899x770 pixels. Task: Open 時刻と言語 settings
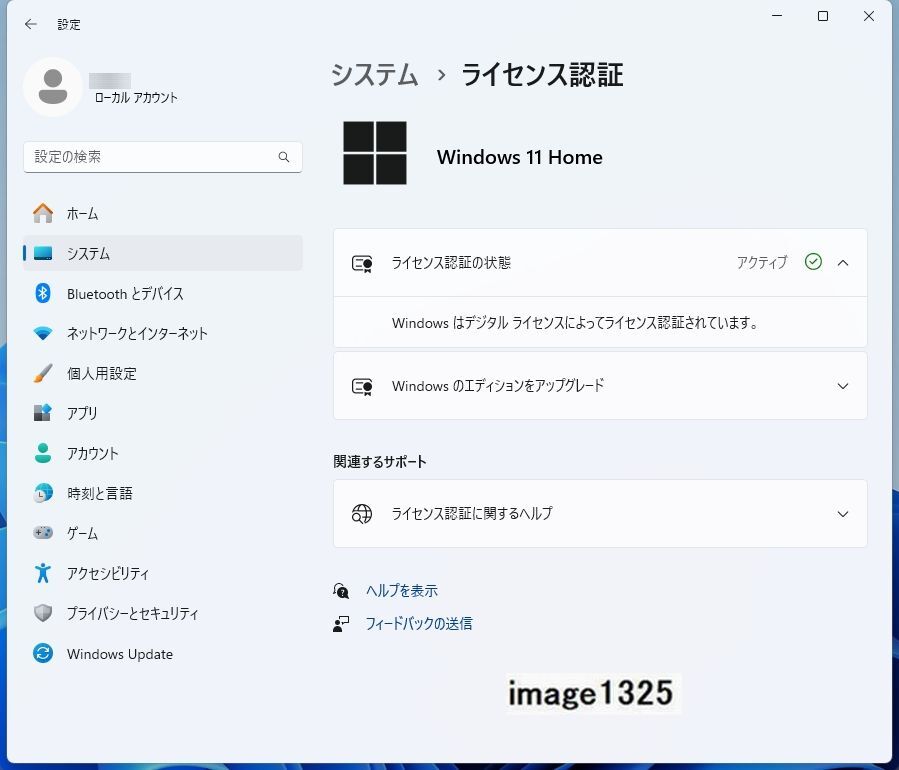(163, 493)
